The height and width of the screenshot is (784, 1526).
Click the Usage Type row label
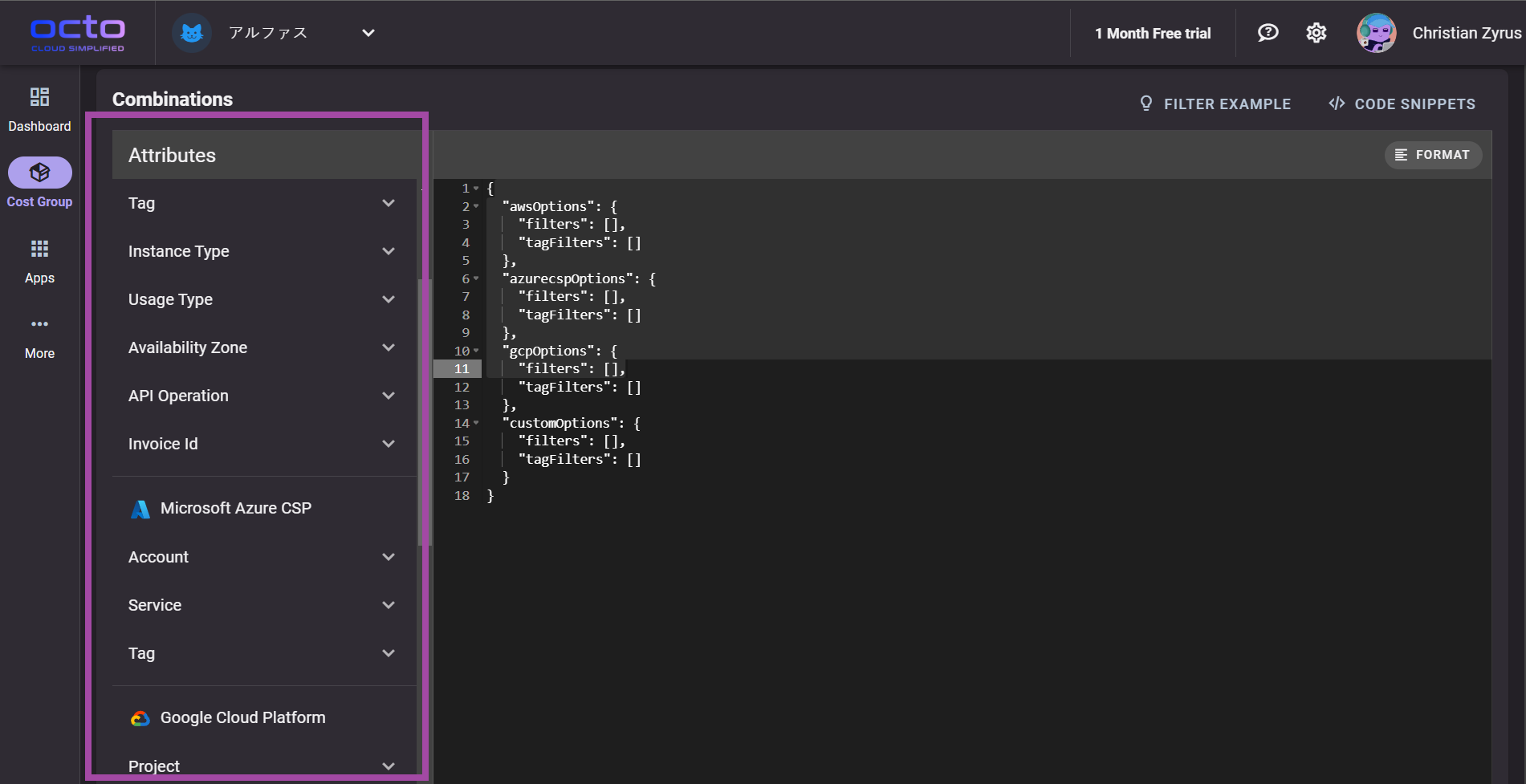coord(170,299)
